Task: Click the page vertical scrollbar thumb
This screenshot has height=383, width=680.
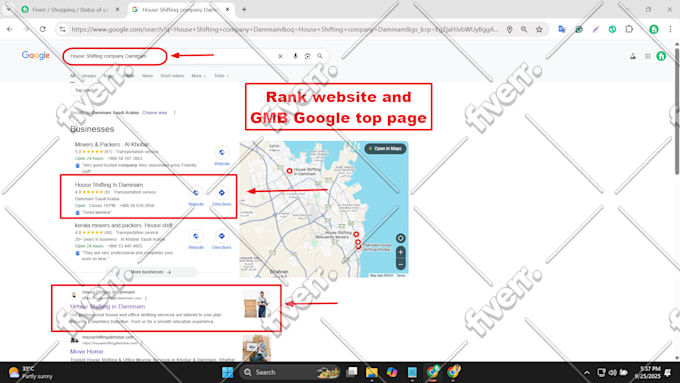Action: [677, 111]
